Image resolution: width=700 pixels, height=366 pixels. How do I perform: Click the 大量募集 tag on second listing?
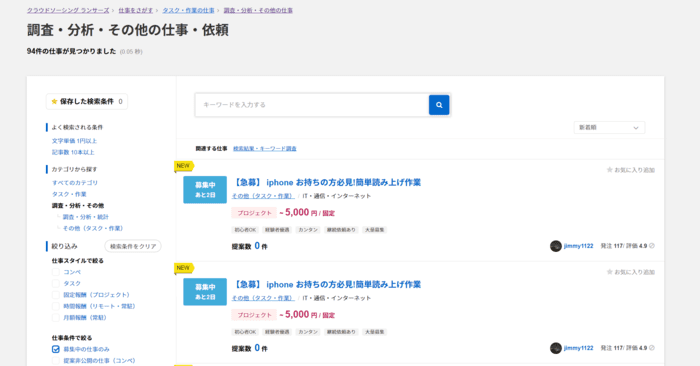coord(374,332)
